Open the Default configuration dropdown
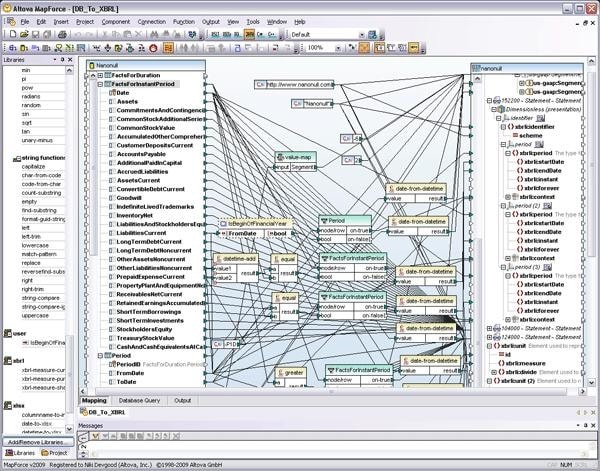Image resolution: width=600 pixels, height=471 pixels. 362,35
